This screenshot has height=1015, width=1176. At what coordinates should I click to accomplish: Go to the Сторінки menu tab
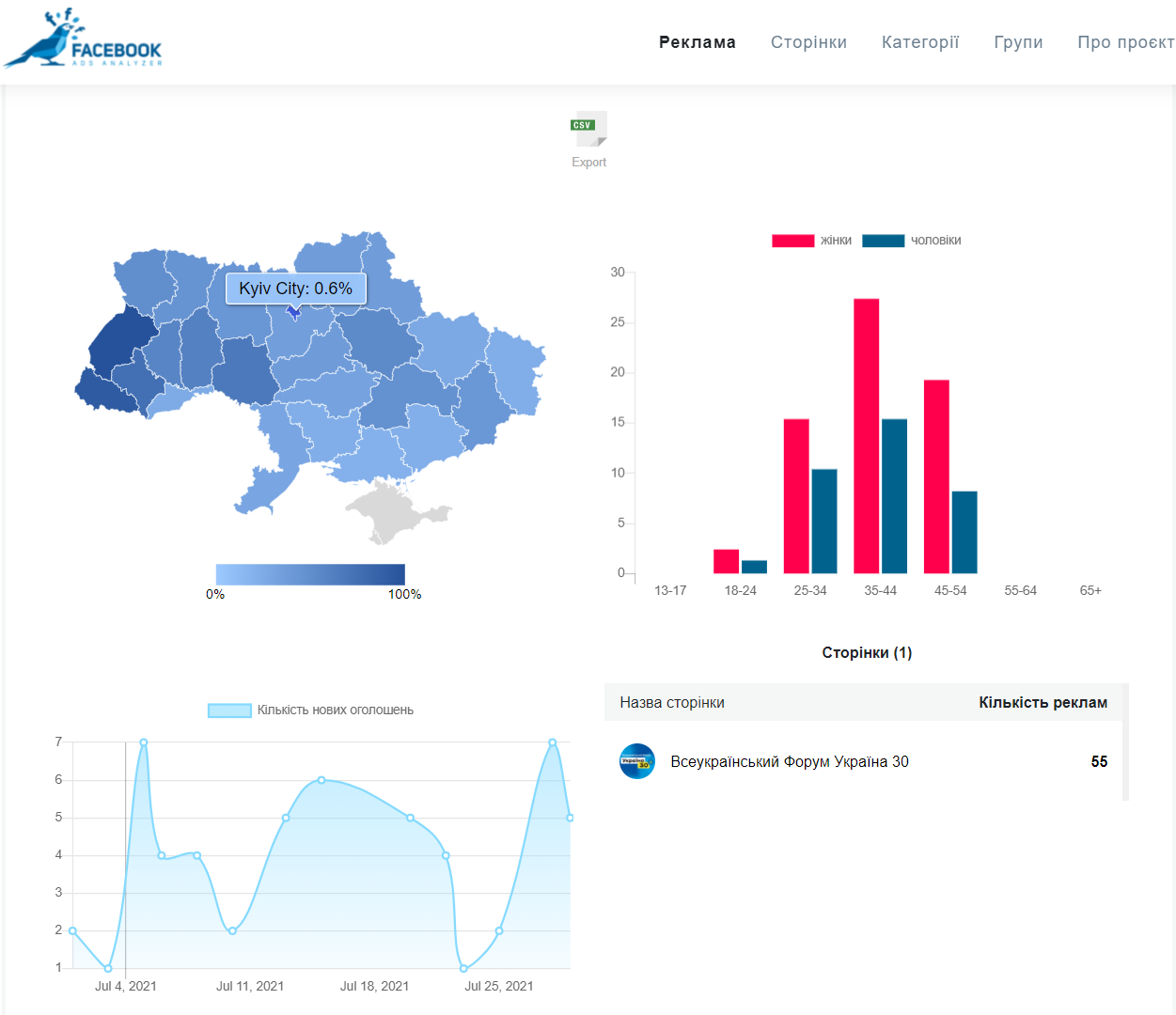click(x=808, y=42)
